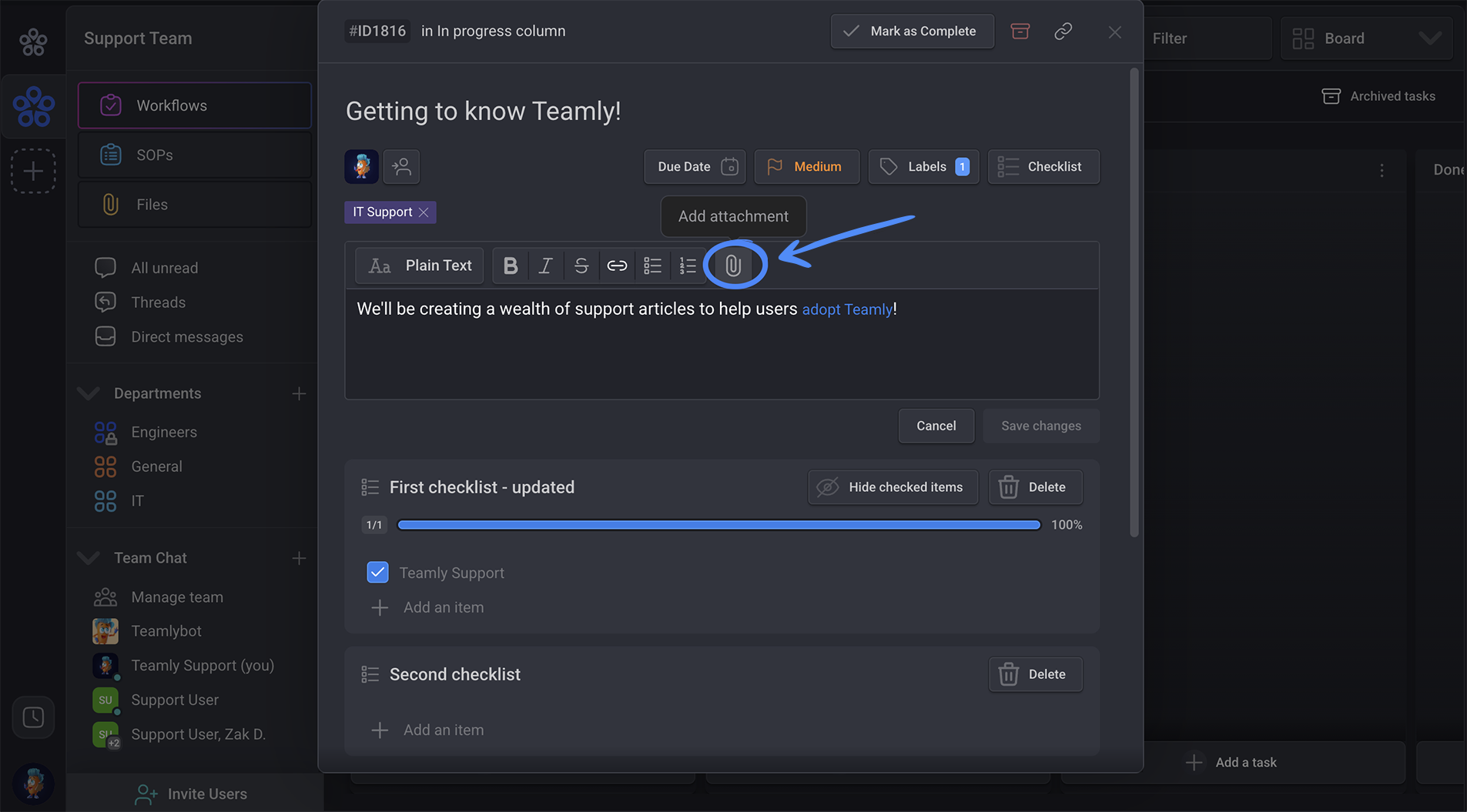Uncheck the Teamly Support item
Image resolution: width=1467 pixels, height=812 pixels.
[377, 572]
